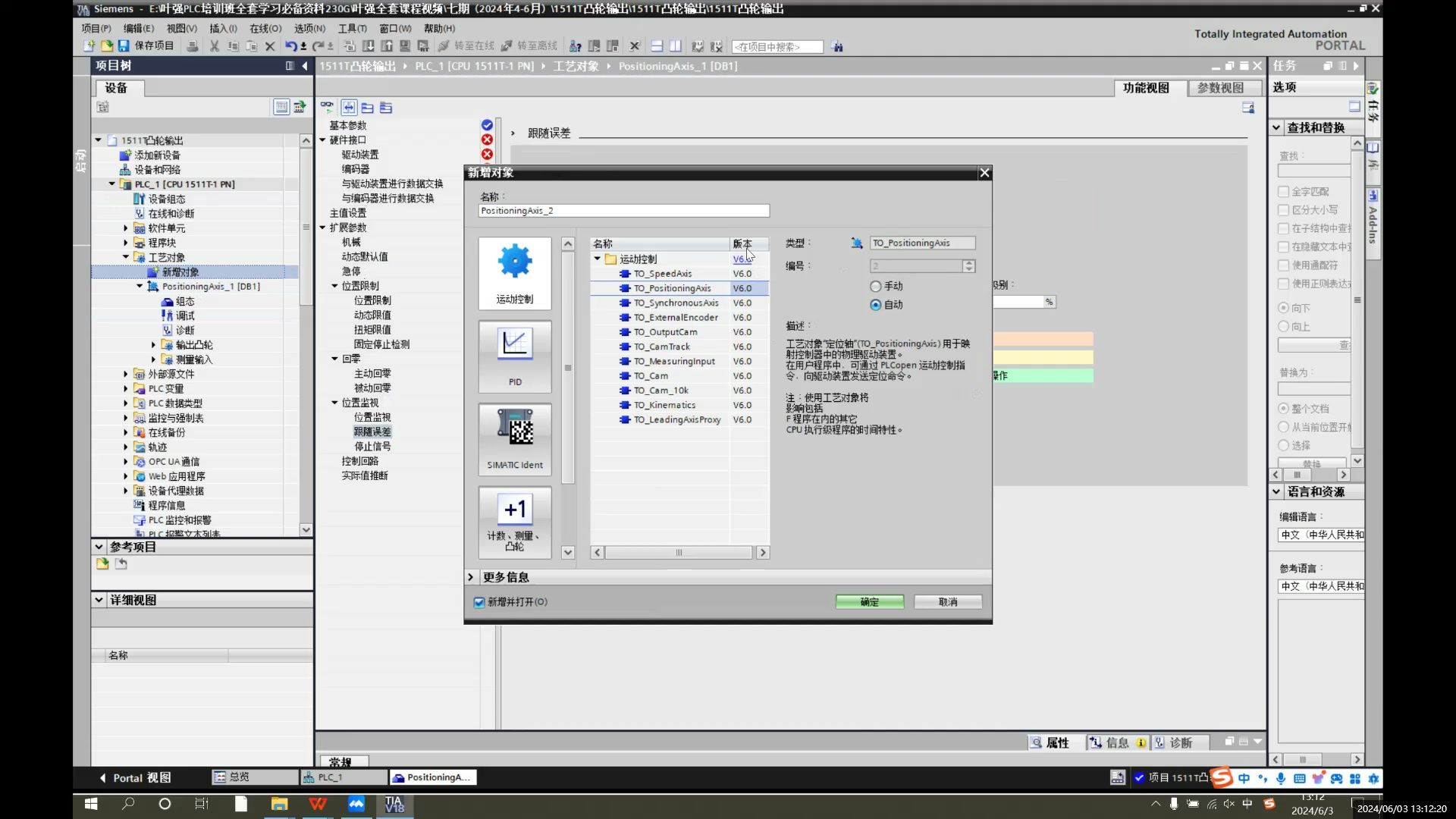Select the automatic (自动) numbering radio button
Viewport: 1456px width, 819px height.
click(876, 305)
